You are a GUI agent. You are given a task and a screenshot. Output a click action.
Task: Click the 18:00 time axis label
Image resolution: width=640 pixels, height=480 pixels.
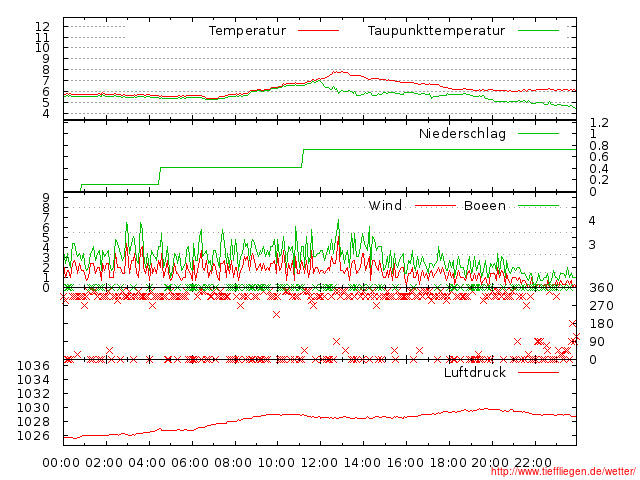(x=449, y=463)
